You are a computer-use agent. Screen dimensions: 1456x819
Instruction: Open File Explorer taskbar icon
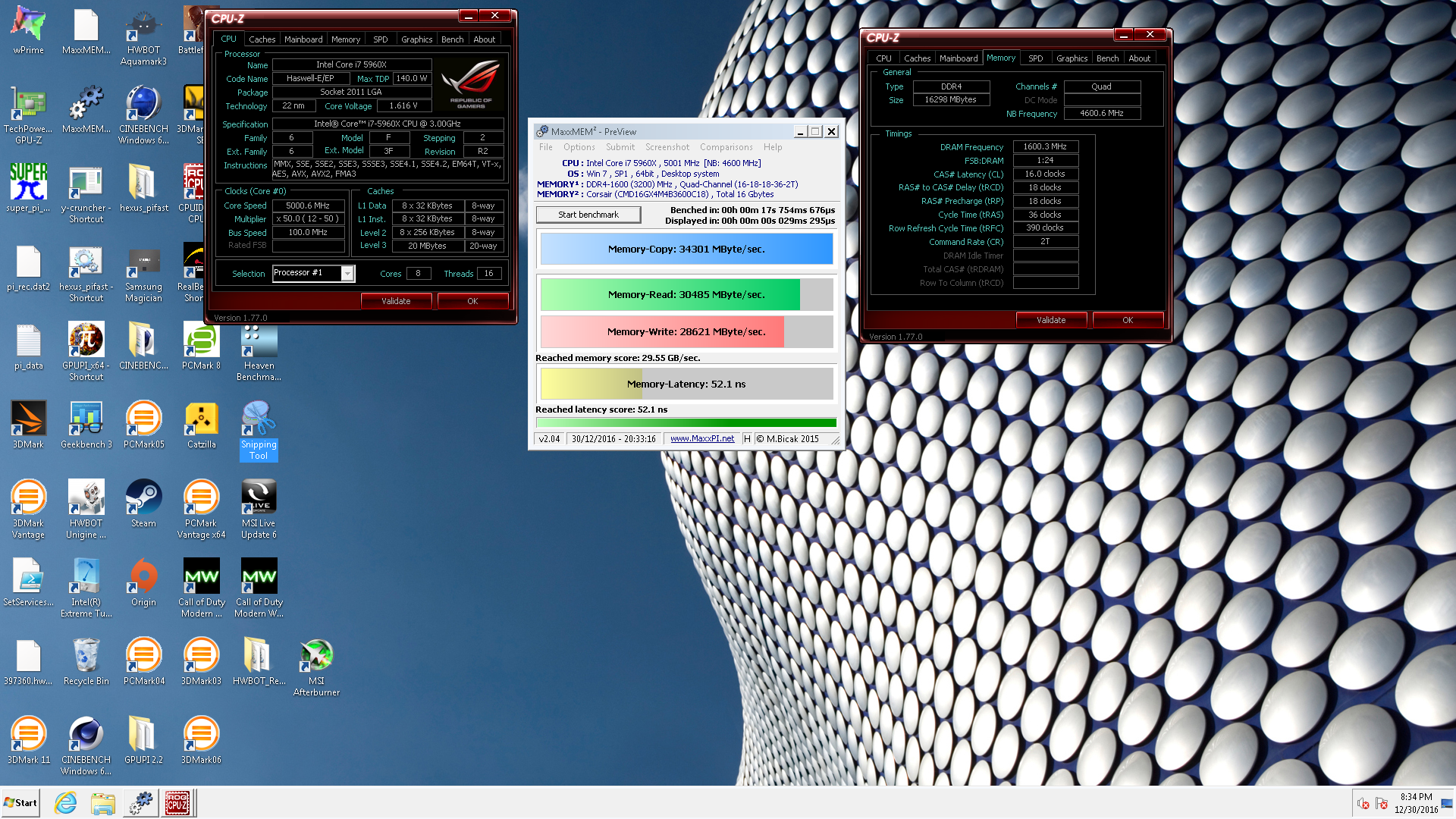pyautogui.click(x=102, y=803)
